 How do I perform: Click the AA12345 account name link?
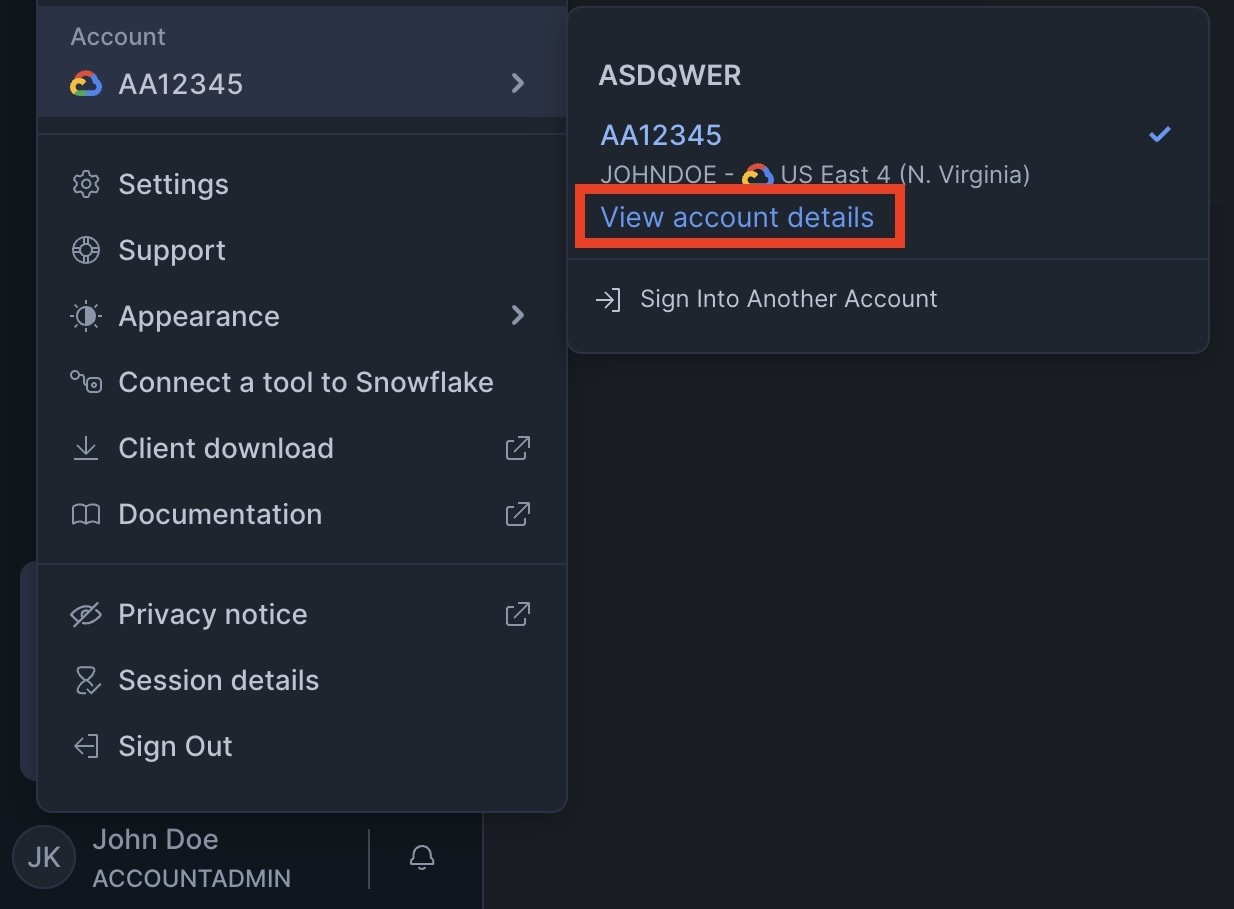[660, 134]
